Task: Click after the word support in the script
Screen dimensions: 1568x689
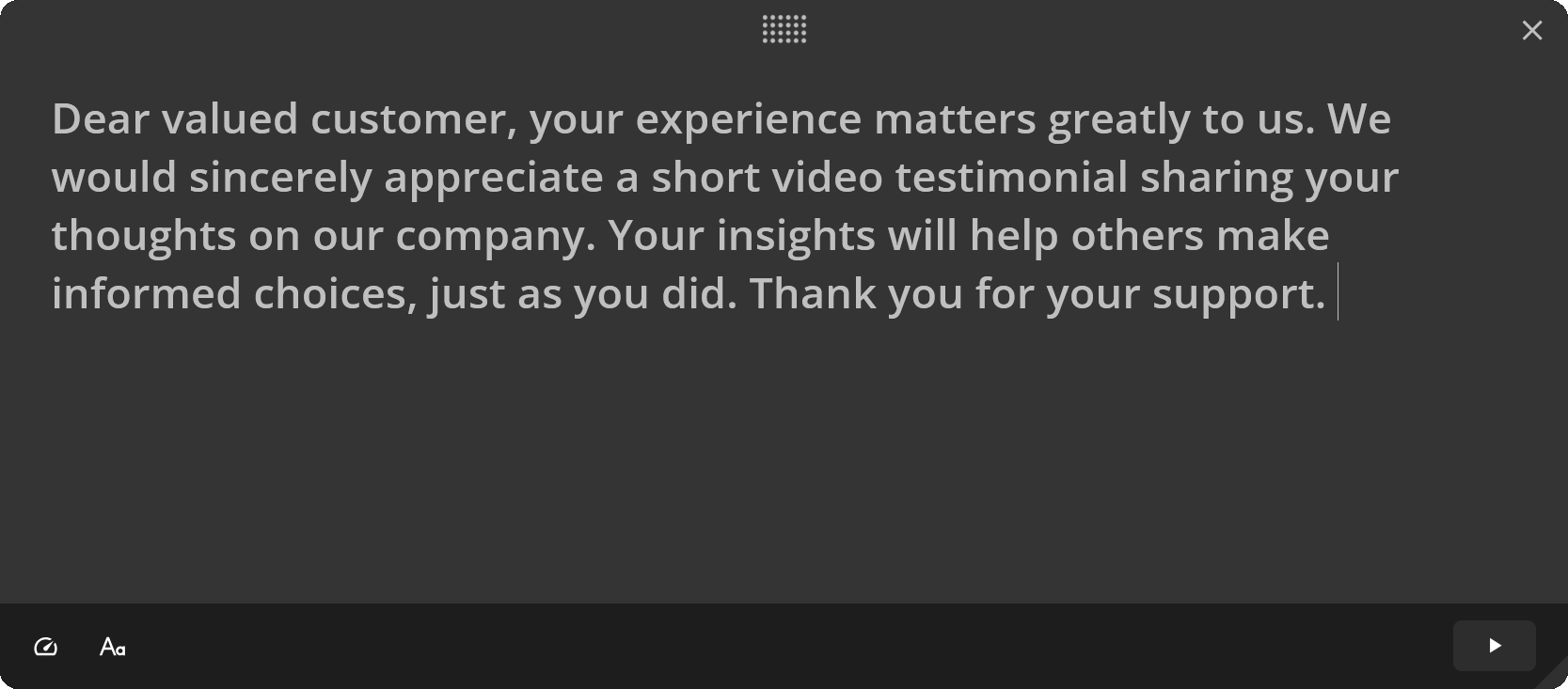Action: pyautogui.click(x=1334, y=293)
